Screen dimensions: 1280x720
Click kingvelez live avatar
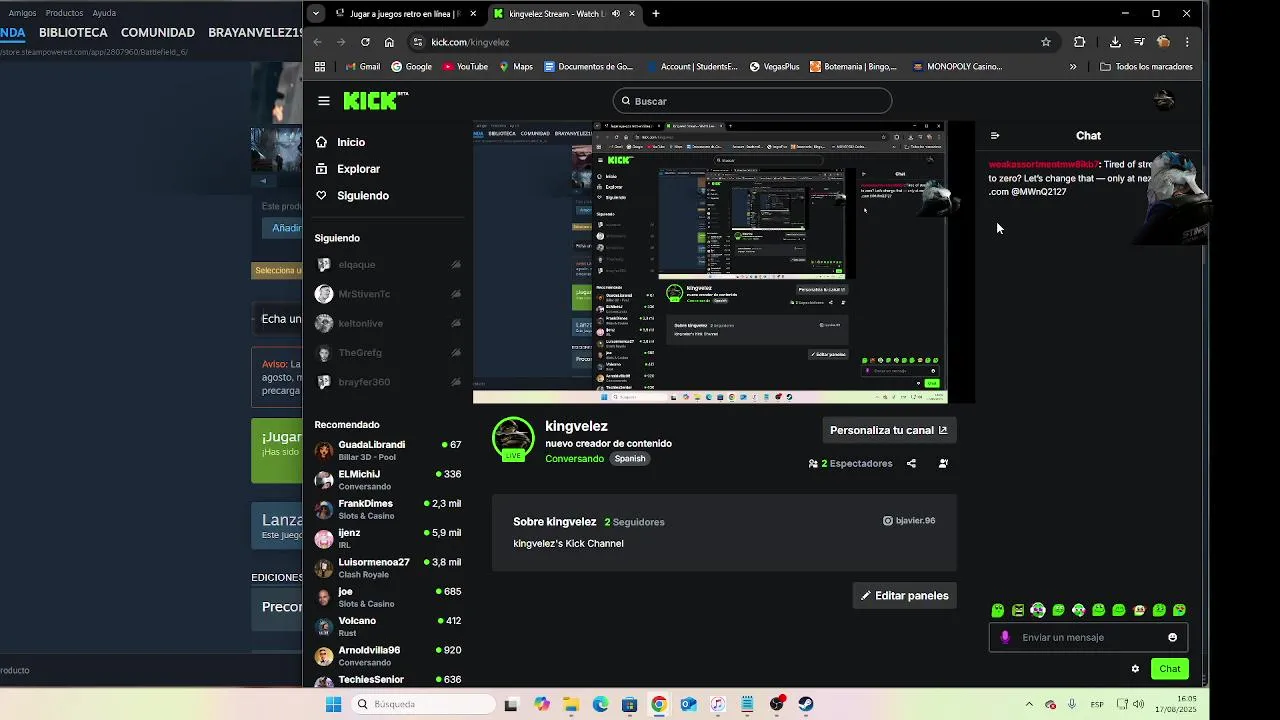click(x=513, y=438)
